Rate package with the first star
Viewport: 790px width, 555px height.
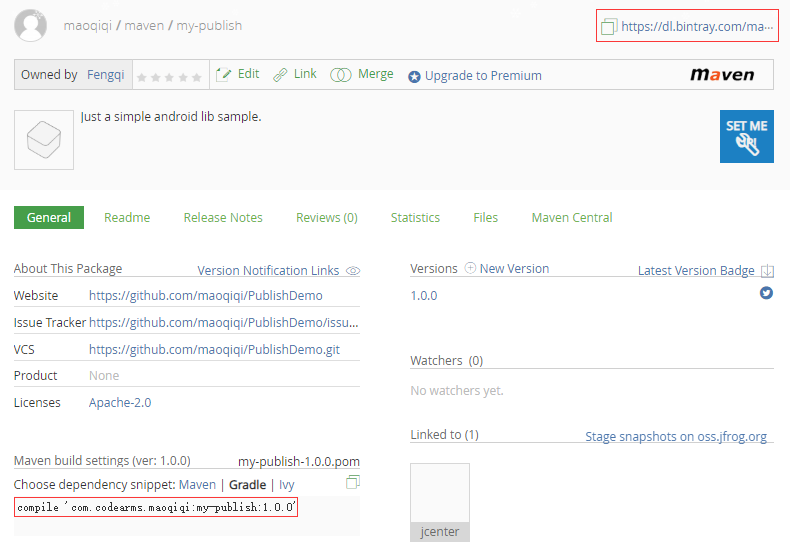point(142,78)
